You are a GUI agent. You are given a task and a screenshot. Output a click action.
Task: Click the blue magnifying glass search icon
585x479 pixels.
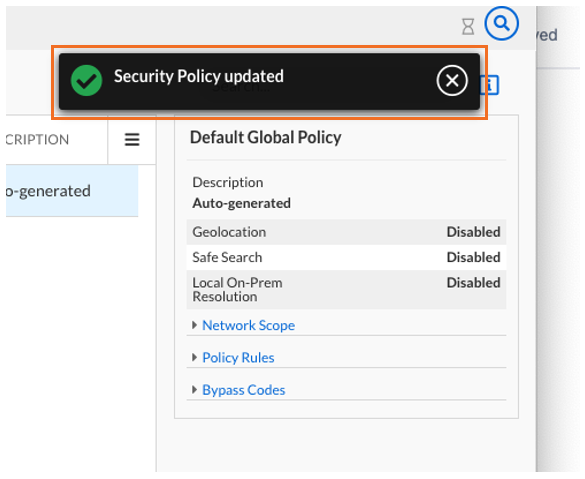[501, 24]
